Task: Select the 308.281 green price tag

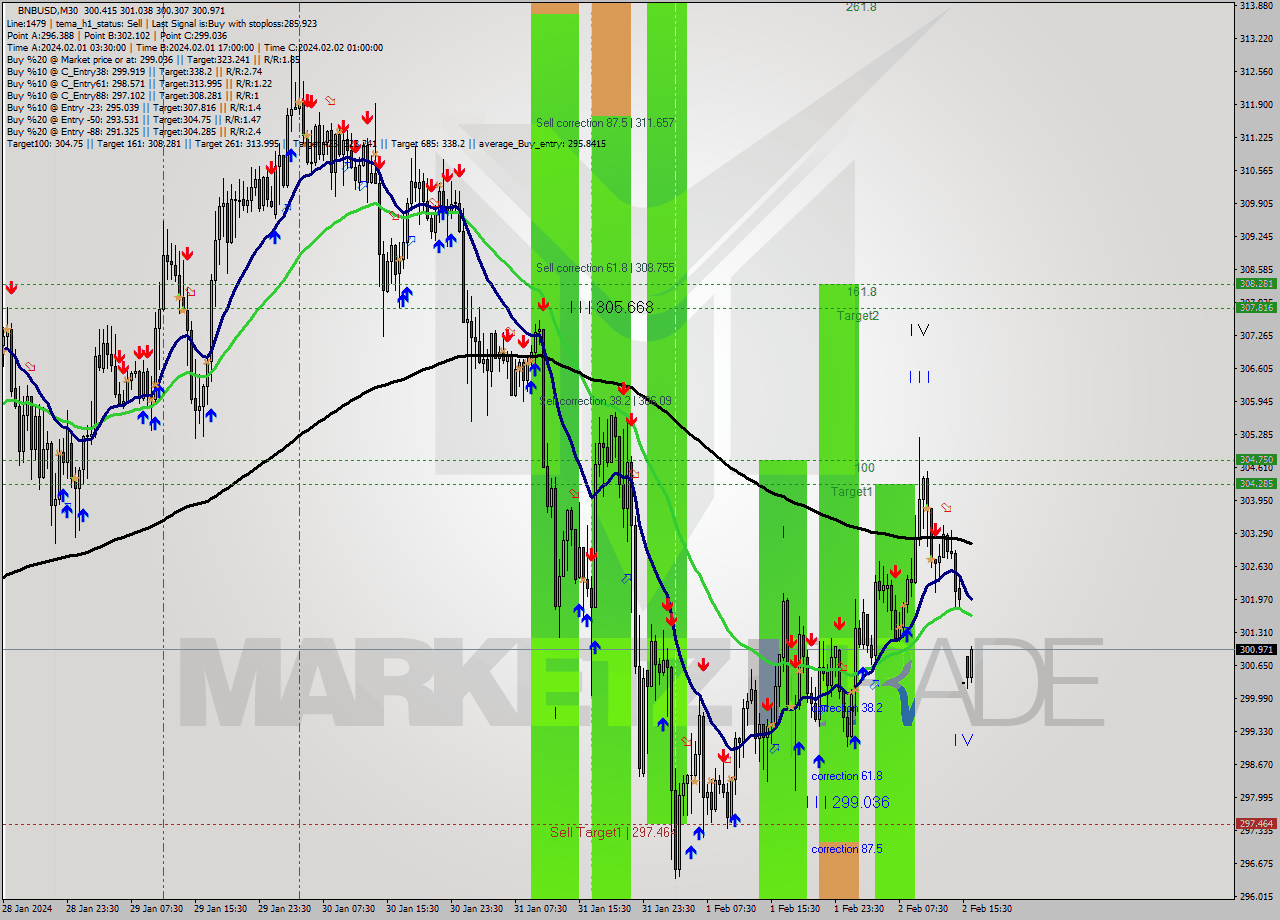Action: tap(1256, 284)
